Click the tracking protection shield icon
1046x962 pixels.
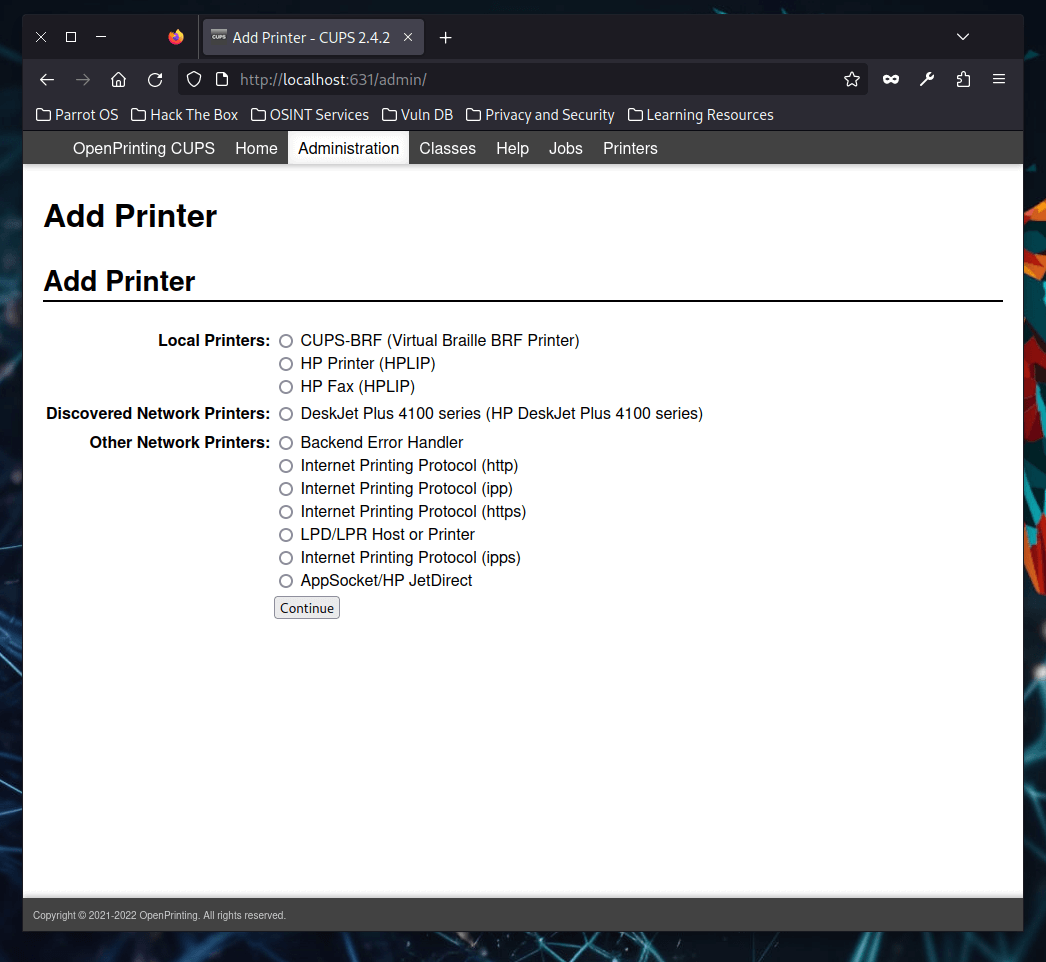(194, 79)
